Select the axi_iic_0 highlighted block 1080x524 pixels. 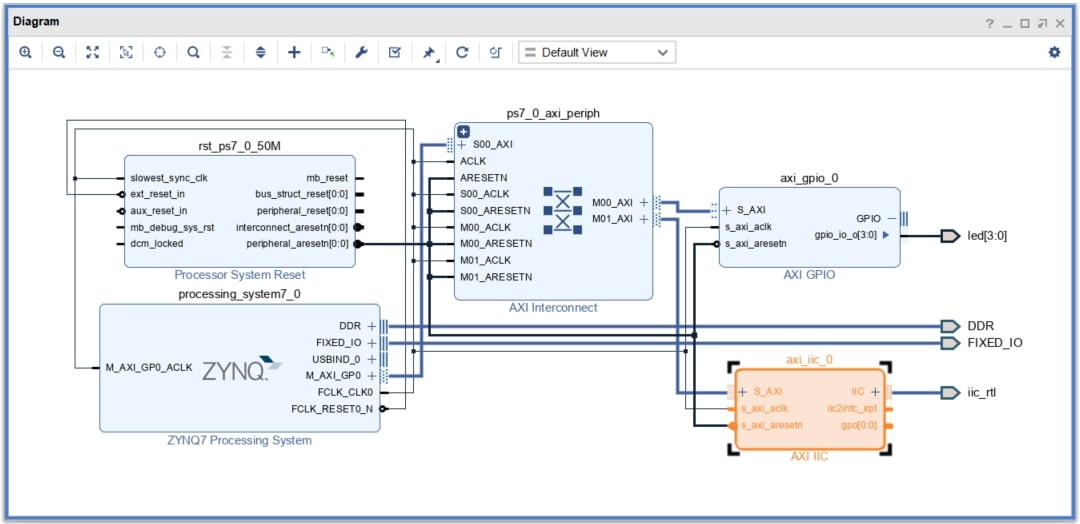click(810, 409)
